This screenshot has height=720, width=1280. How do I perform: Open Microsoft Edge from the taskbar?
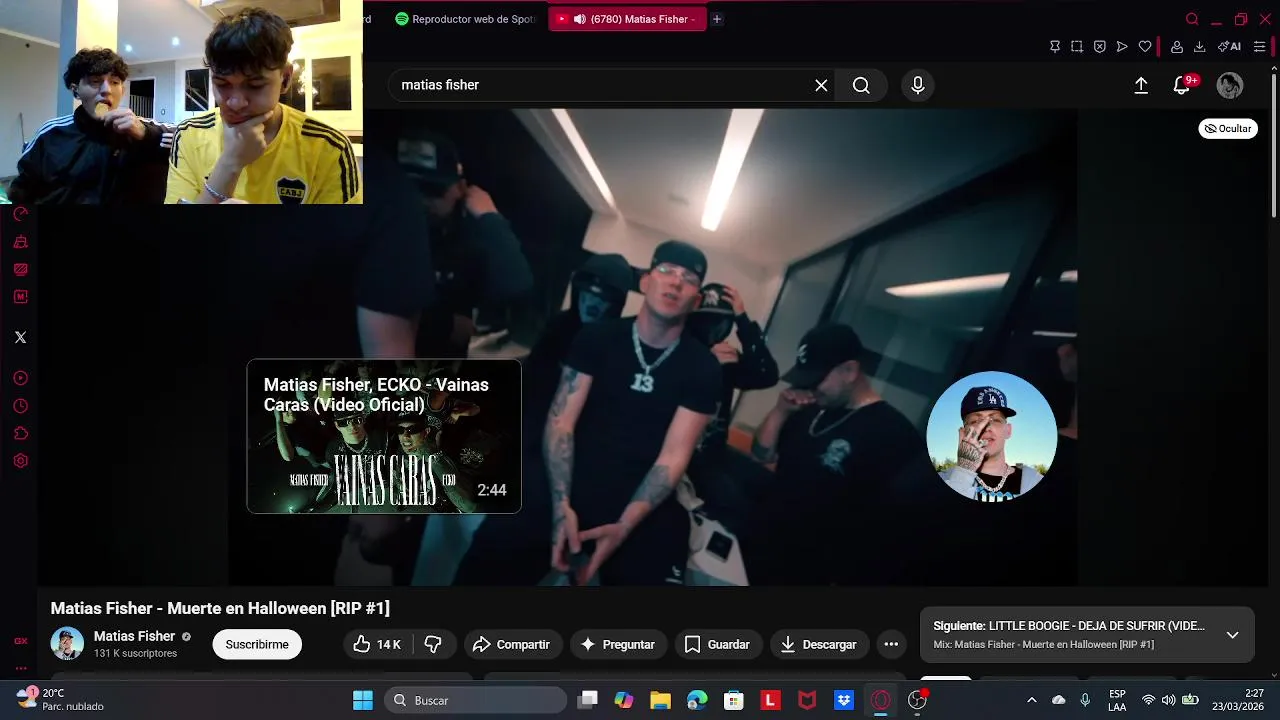pos(697,700)
